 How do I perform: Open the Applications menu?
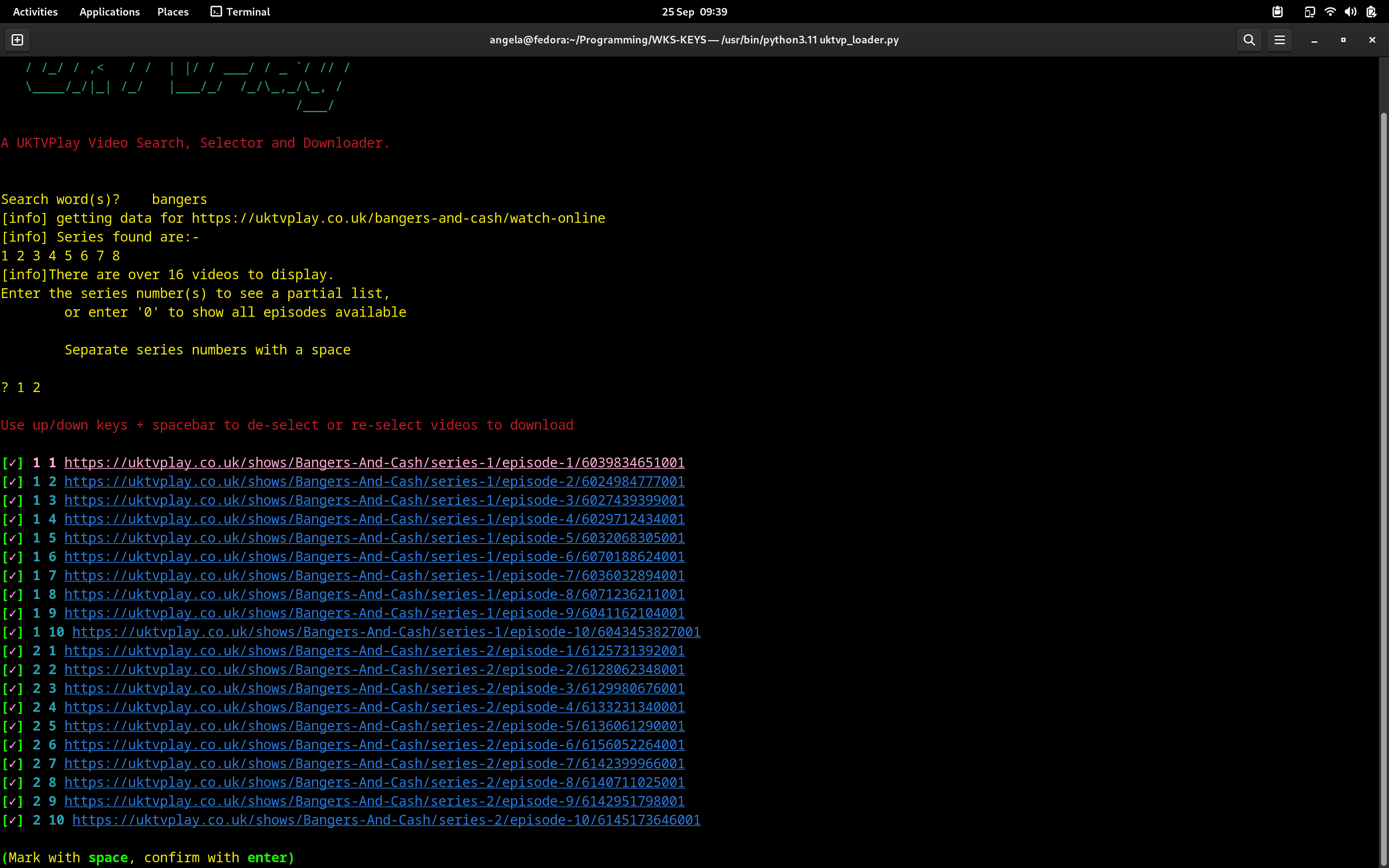pos(109,12)
